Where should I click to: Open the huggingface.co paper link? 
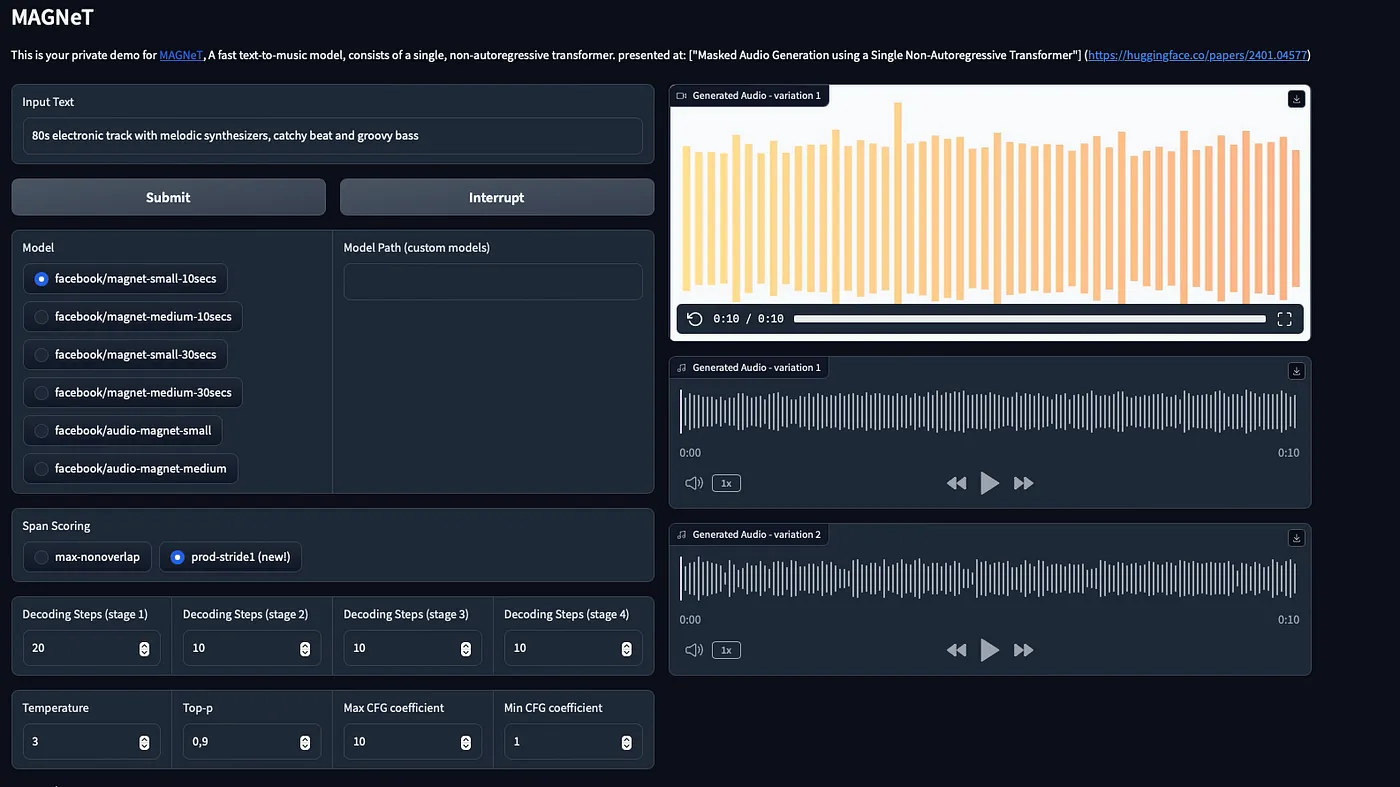1197,55
